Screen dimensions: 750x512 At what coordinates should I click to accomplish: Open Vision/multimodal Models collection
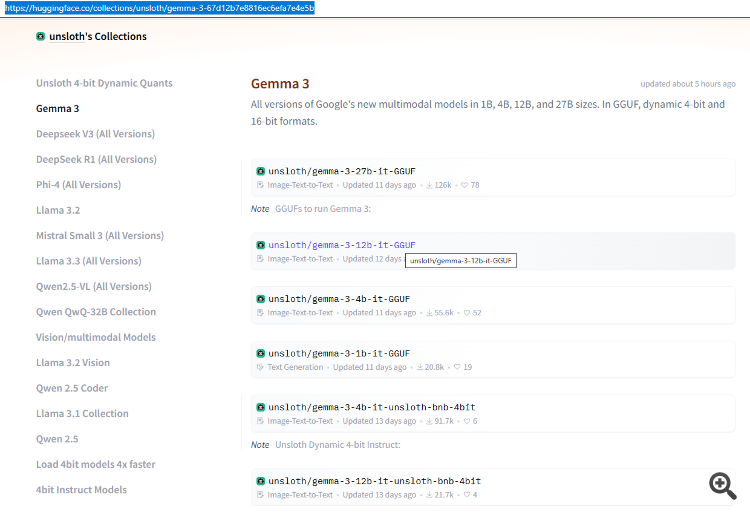[96, 337]
